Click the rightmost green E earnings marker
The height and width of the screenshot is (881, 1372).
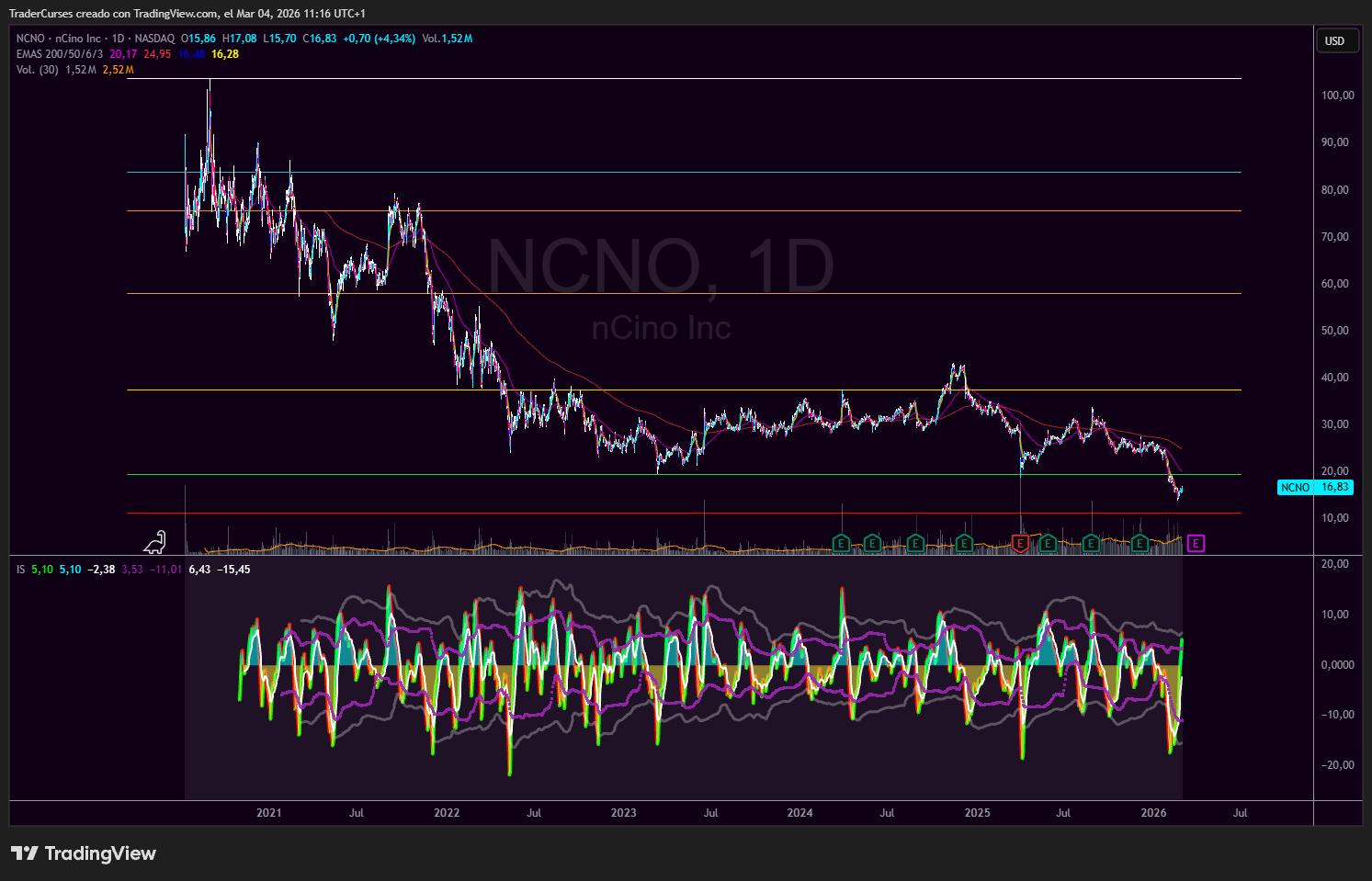click(1140, 543)
